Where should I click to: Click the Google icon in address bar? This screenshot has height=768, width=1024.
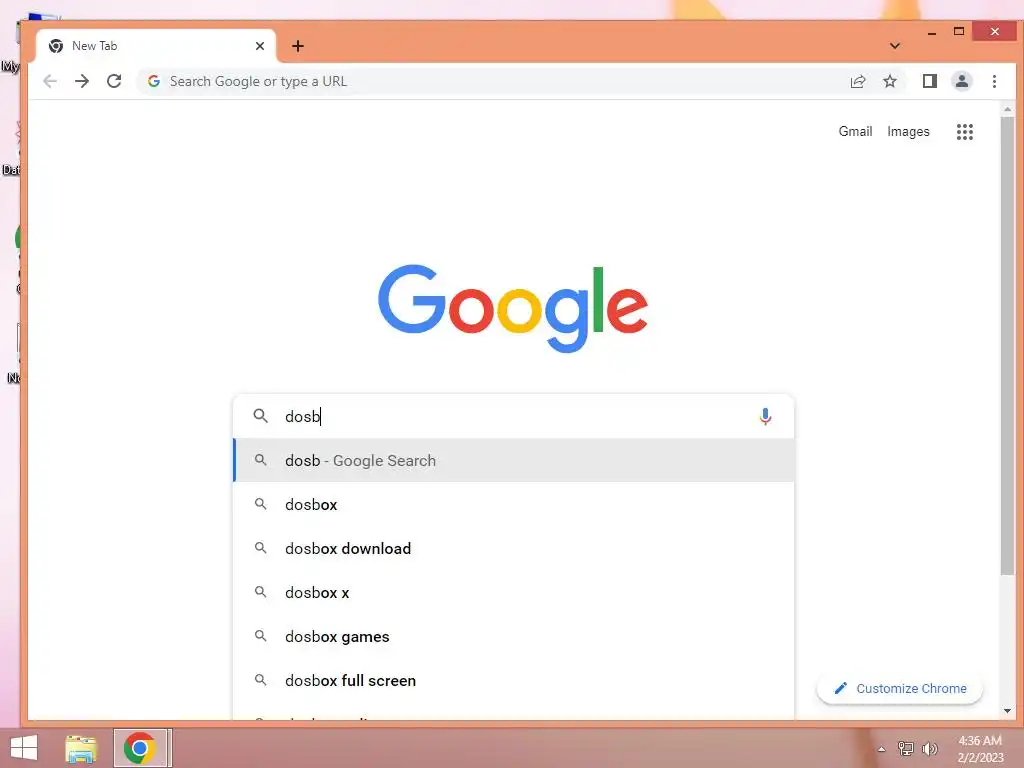tap(154, 82)
